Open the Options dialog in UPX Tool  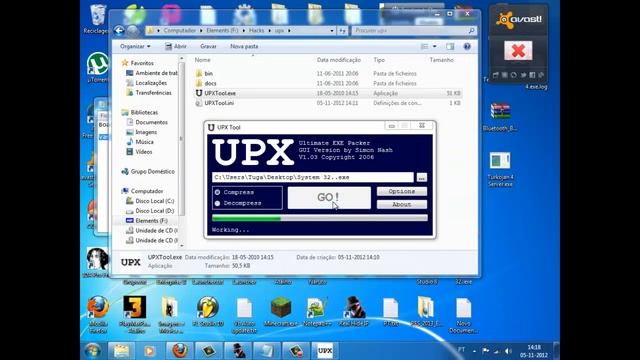[x=402, y=191]
